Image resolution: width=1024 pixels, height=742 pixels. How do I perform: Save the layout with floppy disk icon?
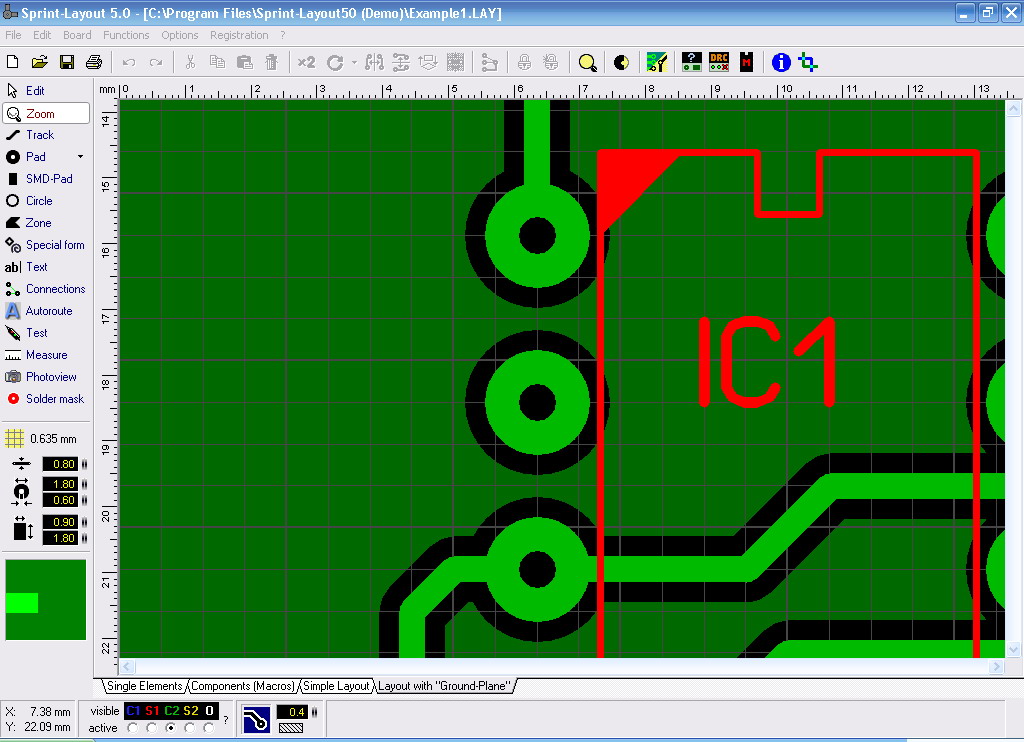pyautogui.click(x=67, y=62)
